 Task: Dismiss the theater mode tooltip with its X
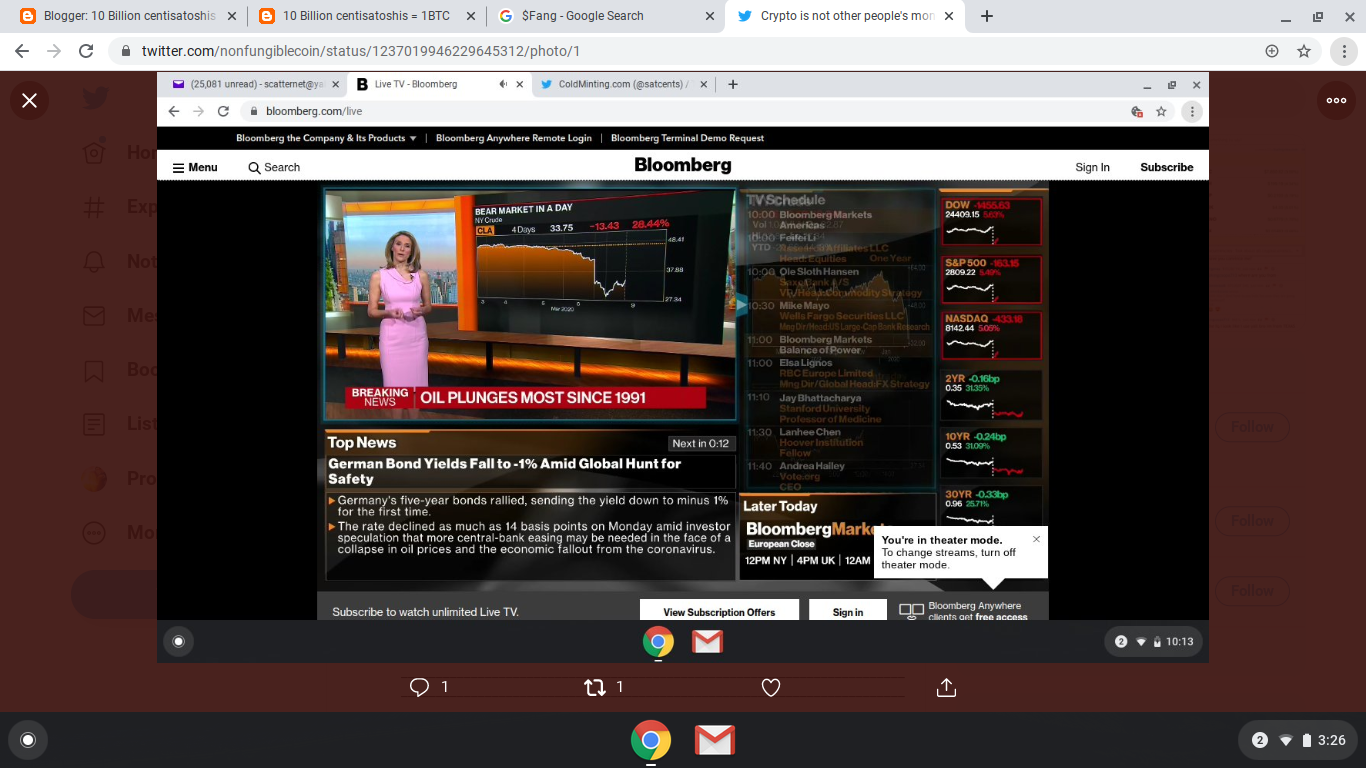click(x=1036, y=539)
